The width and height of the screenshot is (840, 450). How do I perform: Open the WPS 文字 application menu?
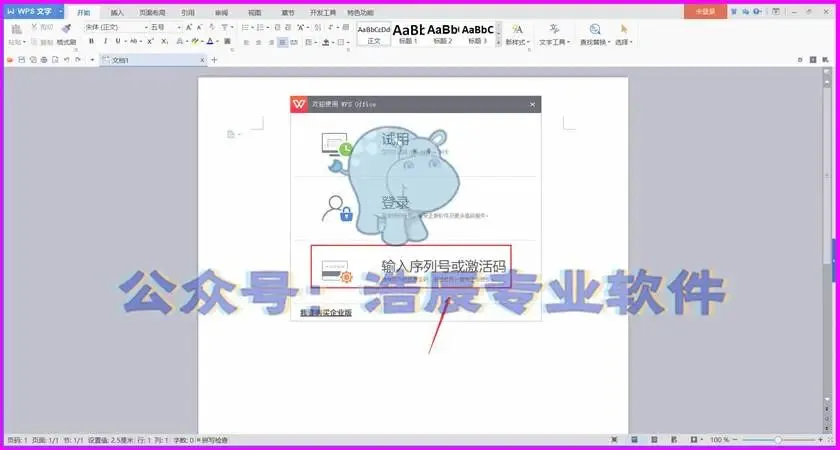point(34,11)
